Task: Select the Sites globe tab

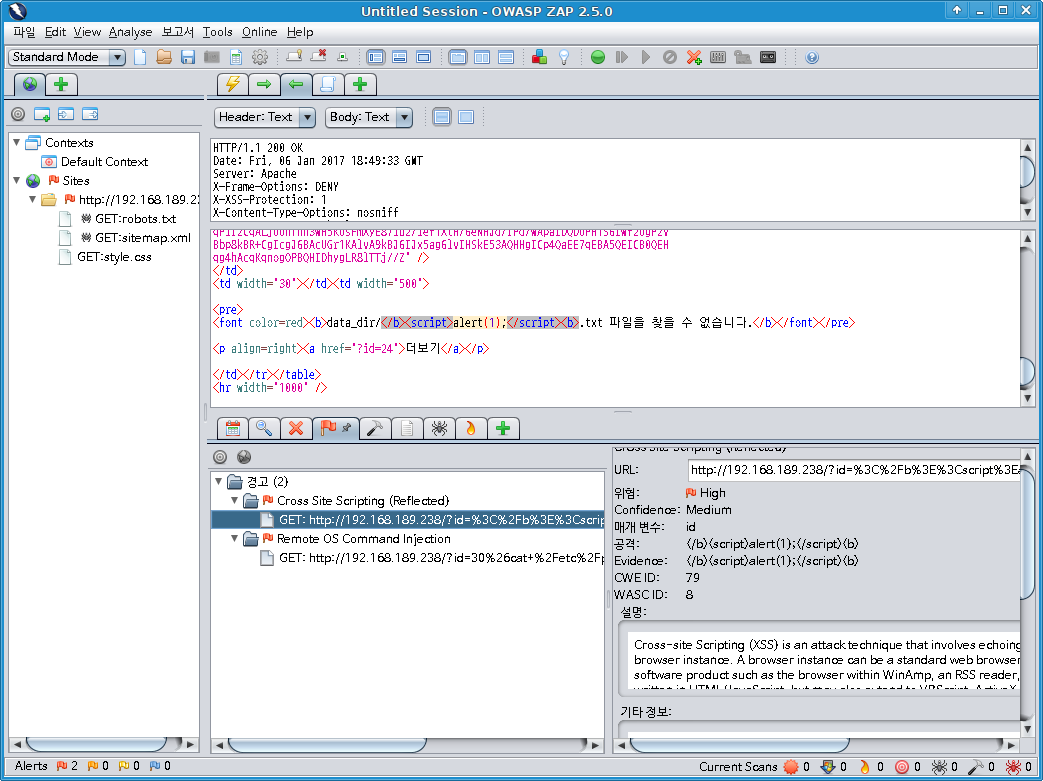Action: click(x=30, y=84)
